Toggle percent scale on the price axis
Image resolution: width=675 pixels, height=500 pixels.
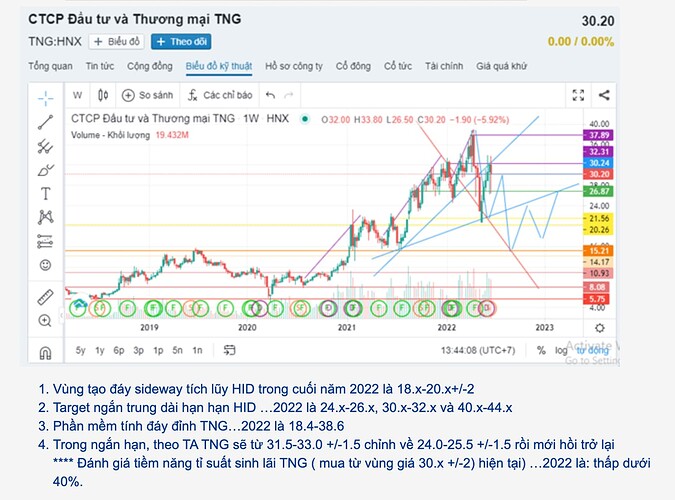(541, 351)
